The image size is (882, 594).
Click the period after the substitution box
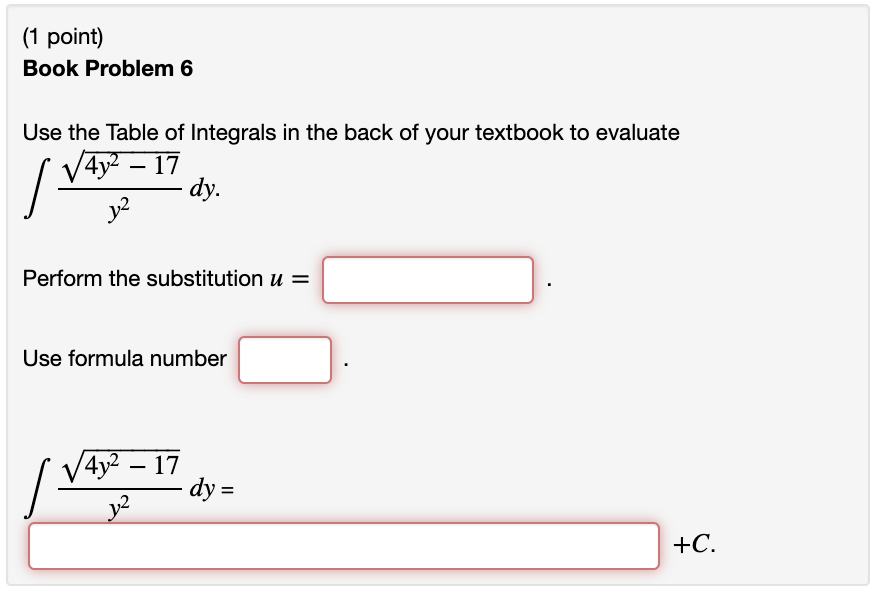point(547,283)
